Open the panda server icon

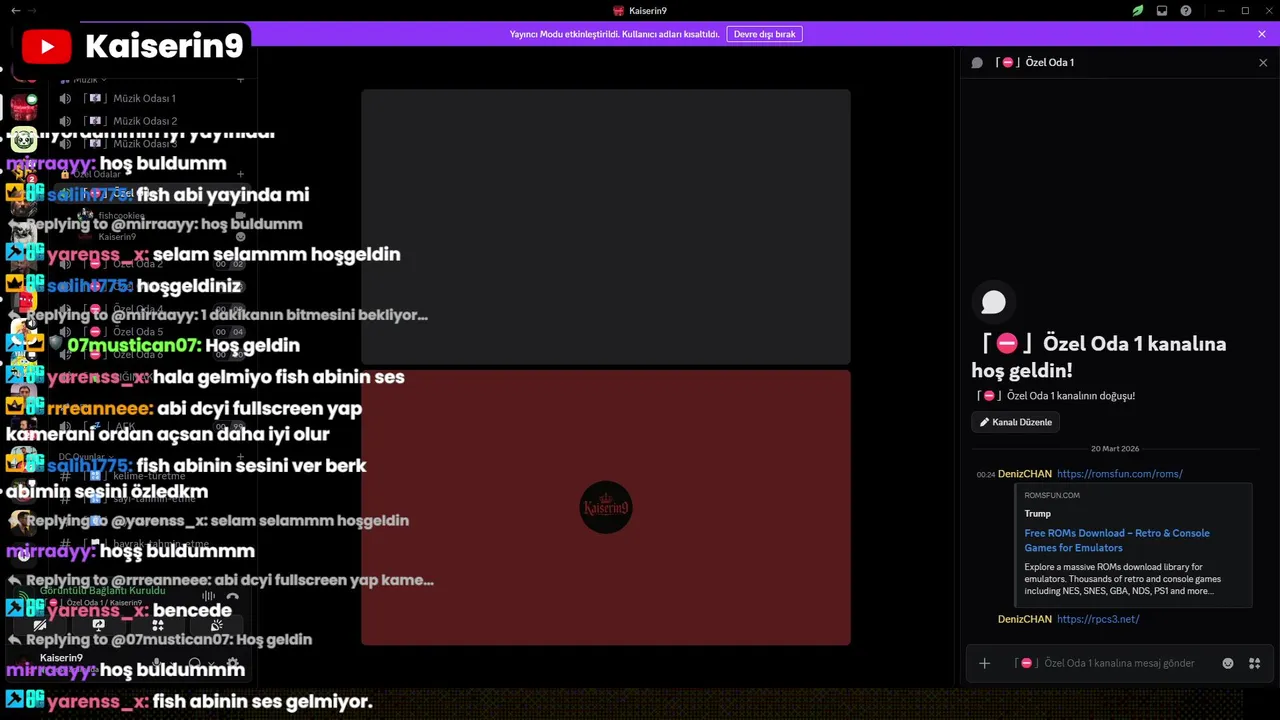coord(24,139)
